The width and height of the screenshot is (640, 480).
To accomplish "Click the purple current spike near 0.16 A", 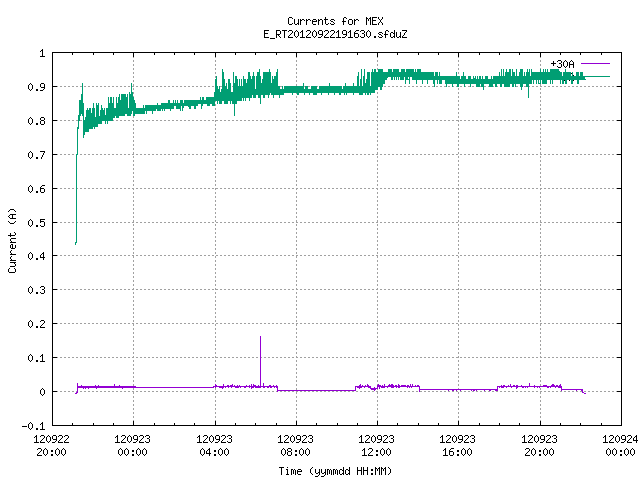I will pos(260,360).
